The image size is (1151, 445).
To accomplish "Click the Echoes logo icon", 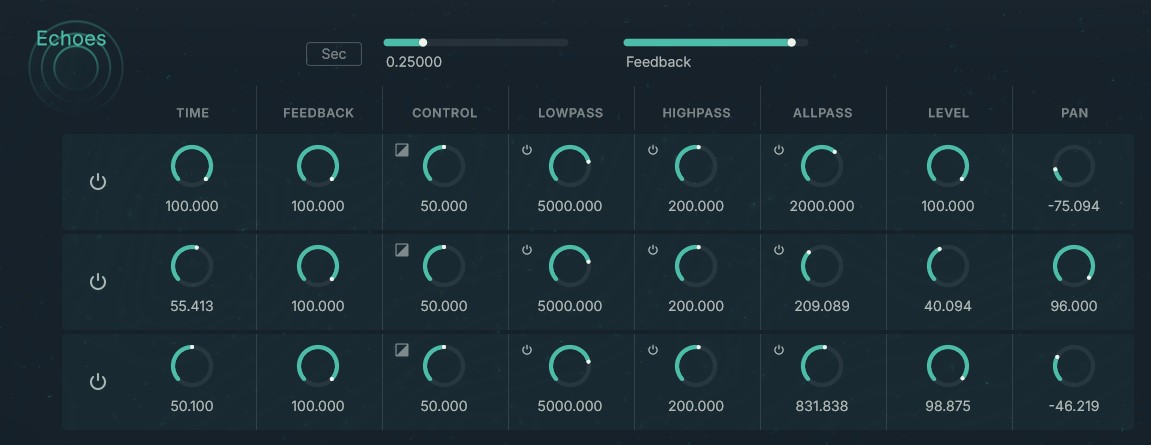I will [76, 67].
